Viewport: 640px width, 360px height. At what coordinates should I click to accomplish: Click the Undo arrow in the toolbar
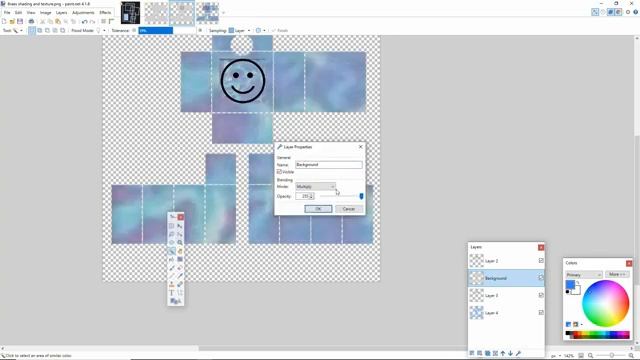(84, 21)
